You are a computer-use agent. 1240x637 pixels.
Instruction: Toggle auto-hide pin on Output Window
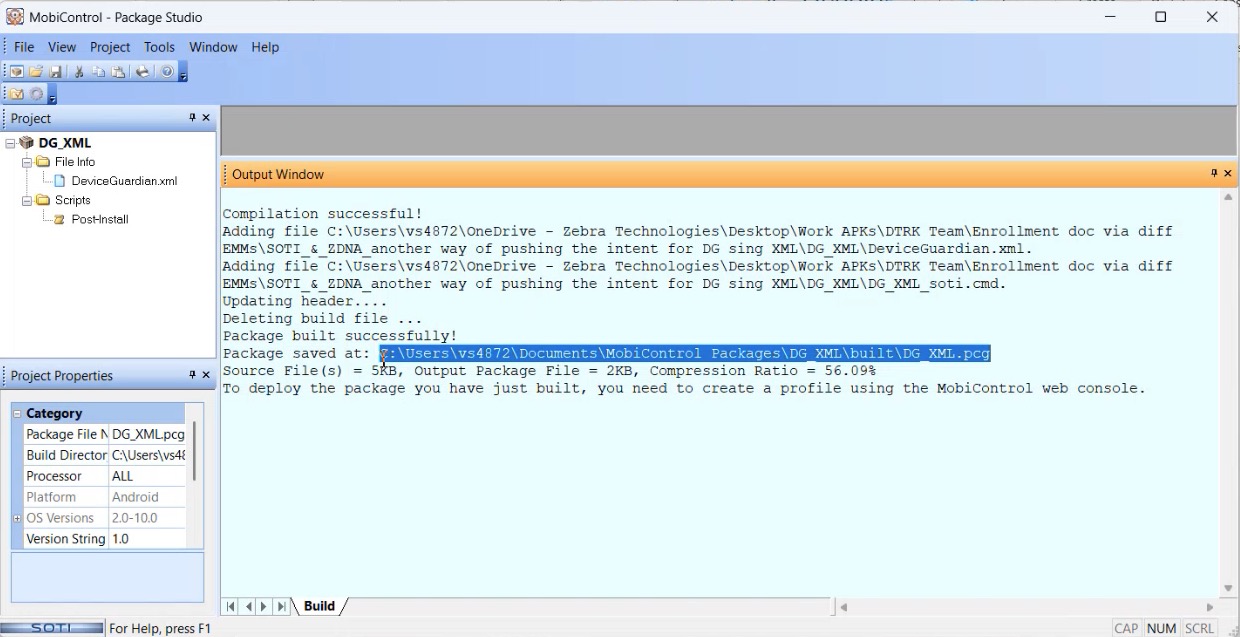(1214, 174)
